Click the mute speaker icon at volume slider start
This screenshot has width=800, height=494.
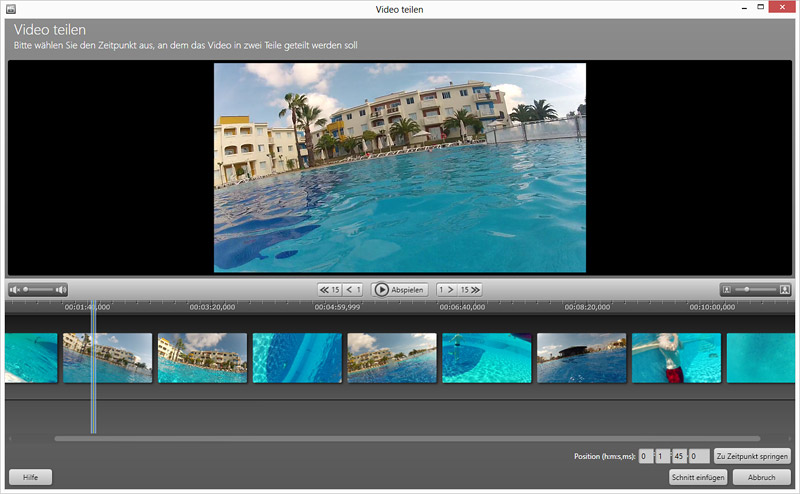pos(15,290)
